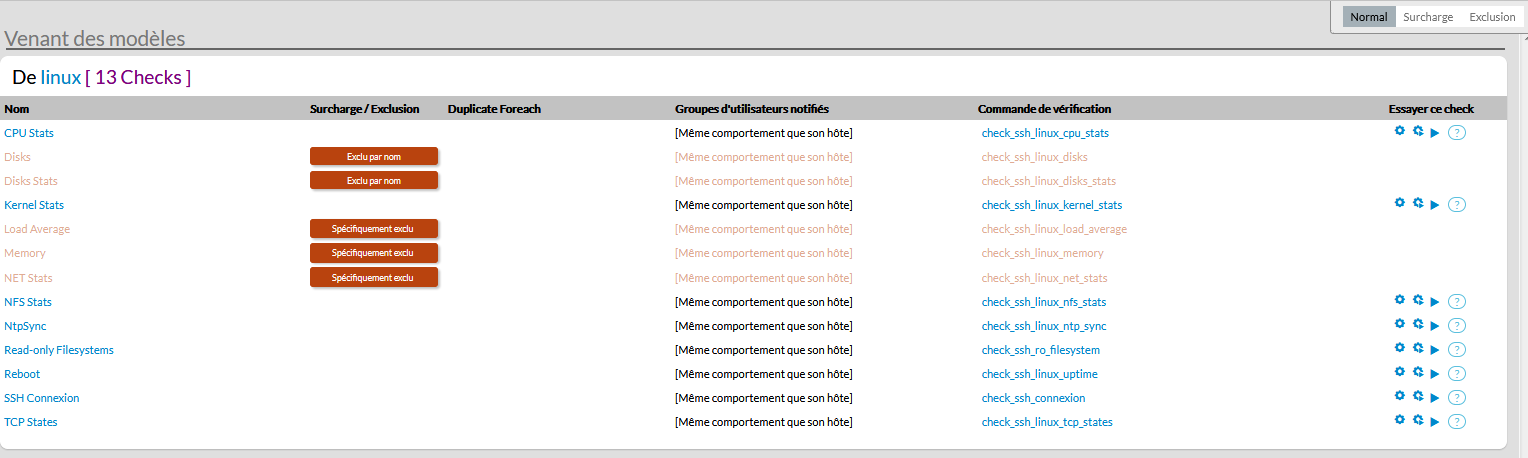Open the Read-only Filesystems check
The image size is (1528, 458).
(59, 350)
